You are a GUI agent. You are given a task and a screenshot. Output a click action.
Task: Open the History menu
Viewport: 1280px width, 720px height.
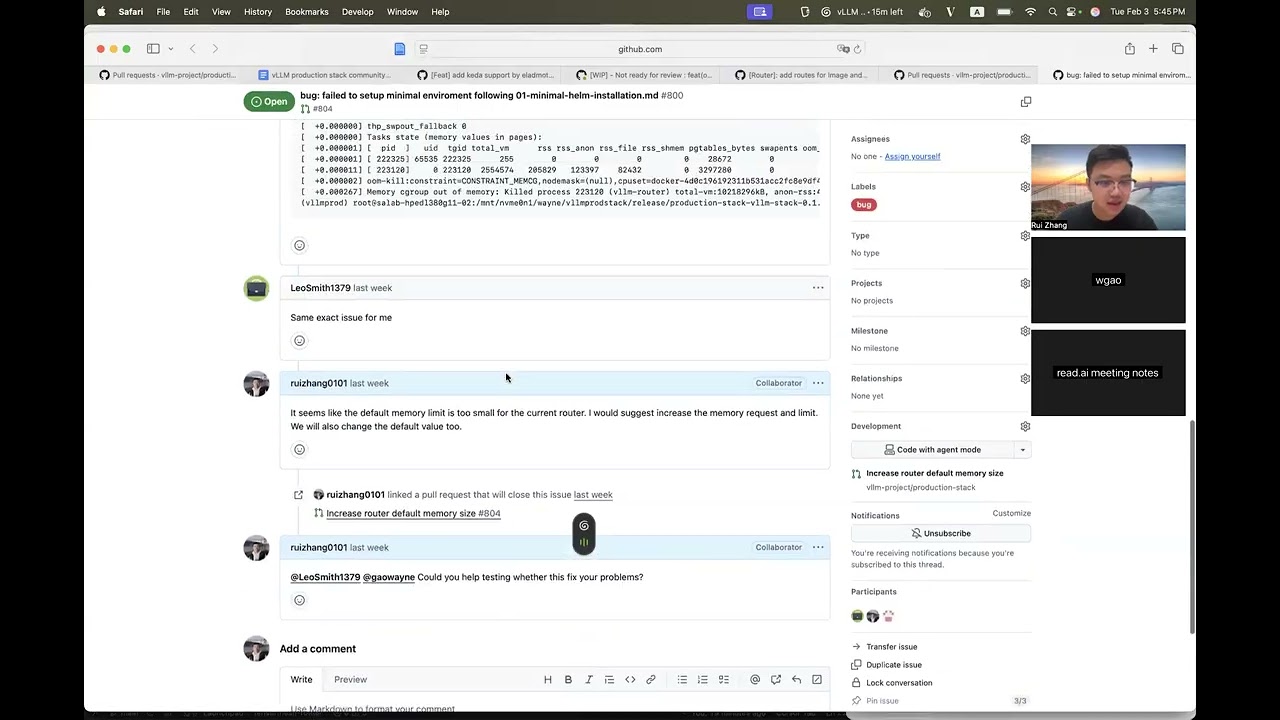tap(258, 12)
